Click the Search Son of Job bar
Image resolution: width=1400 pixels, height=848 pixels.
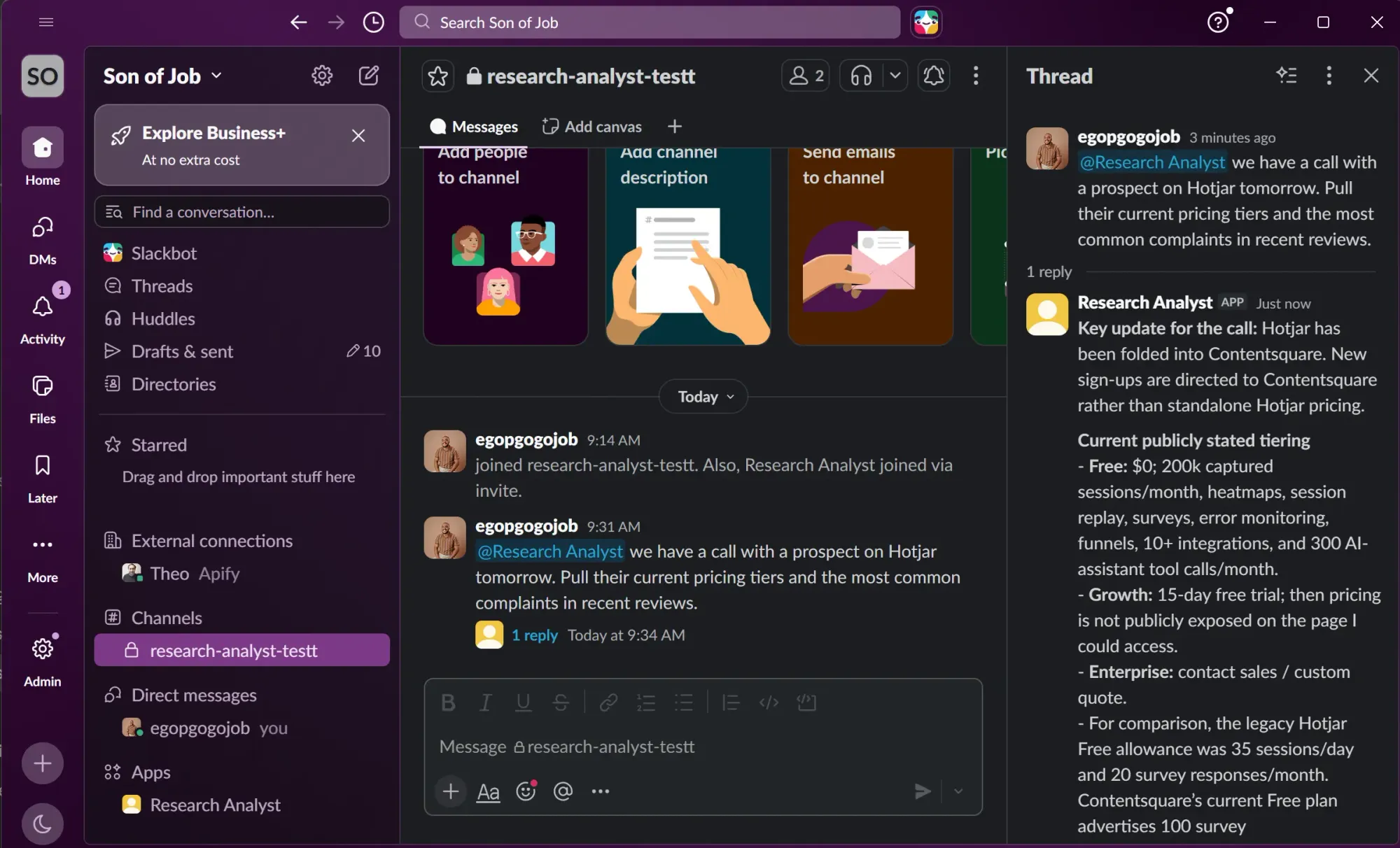click(x=650, y=22)
